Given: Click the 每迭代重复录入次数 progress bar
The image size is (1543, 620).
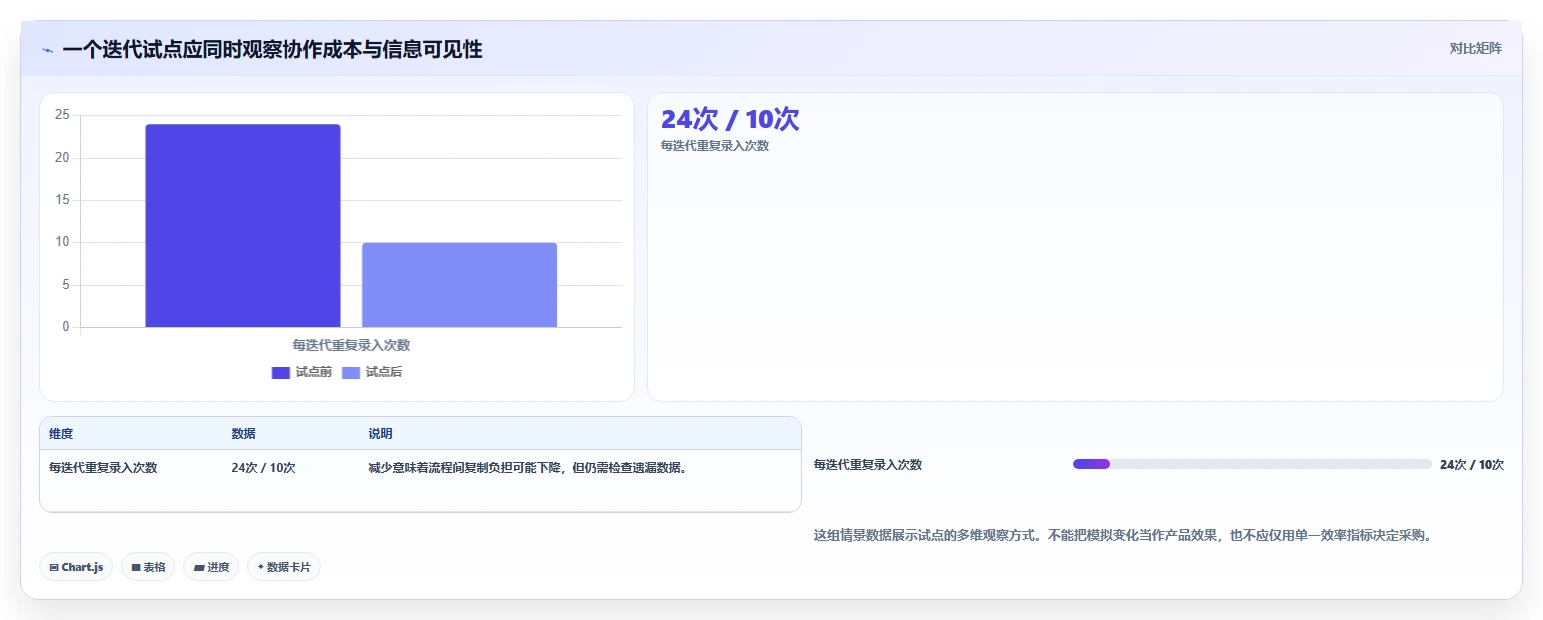Looking at the screenshot, I should [1252, 464].
